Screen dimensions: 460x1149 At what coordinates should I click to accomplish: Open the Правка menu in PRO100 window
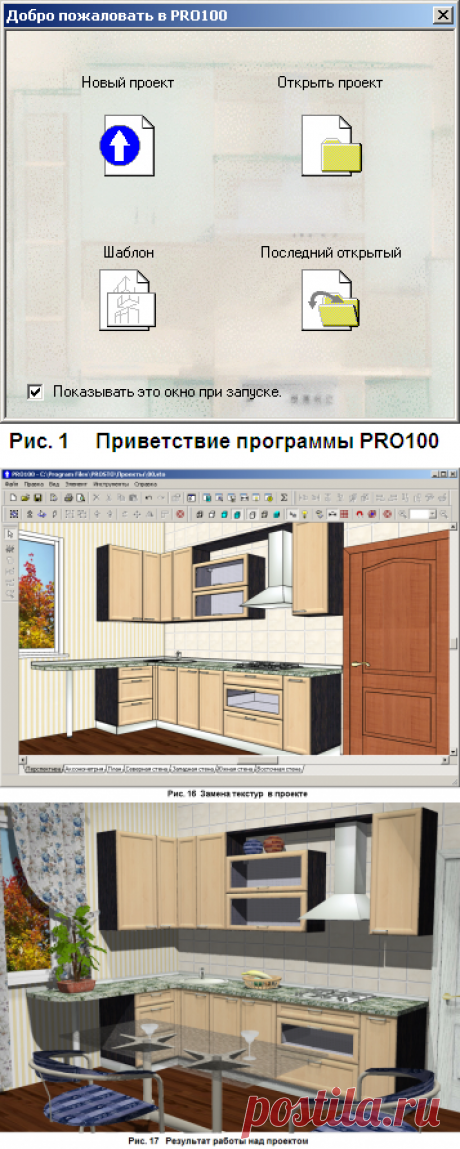(34, 484)
